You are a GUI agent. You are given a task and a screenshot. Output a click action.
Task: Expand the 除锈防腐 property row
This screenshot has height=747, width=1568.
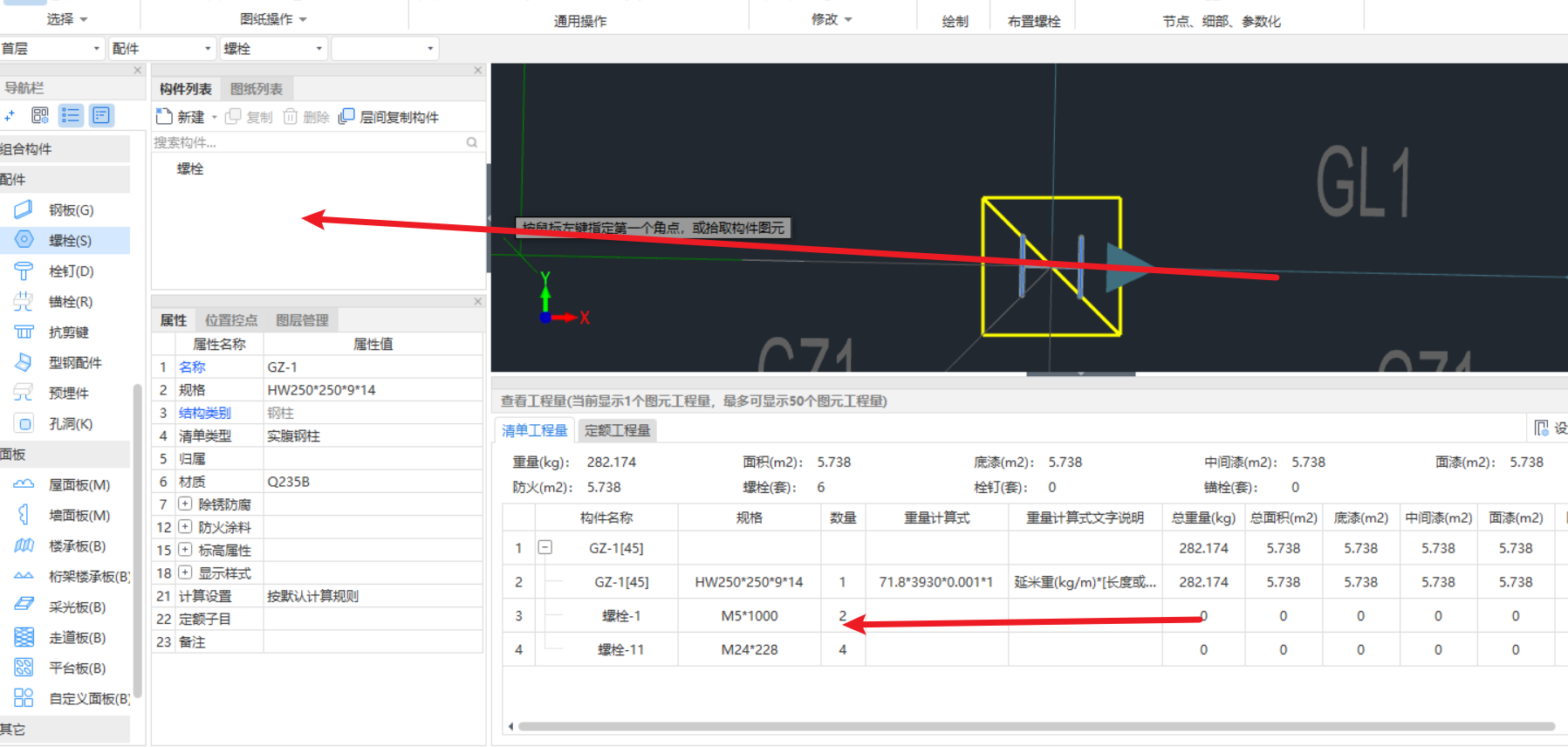(185, 504)
